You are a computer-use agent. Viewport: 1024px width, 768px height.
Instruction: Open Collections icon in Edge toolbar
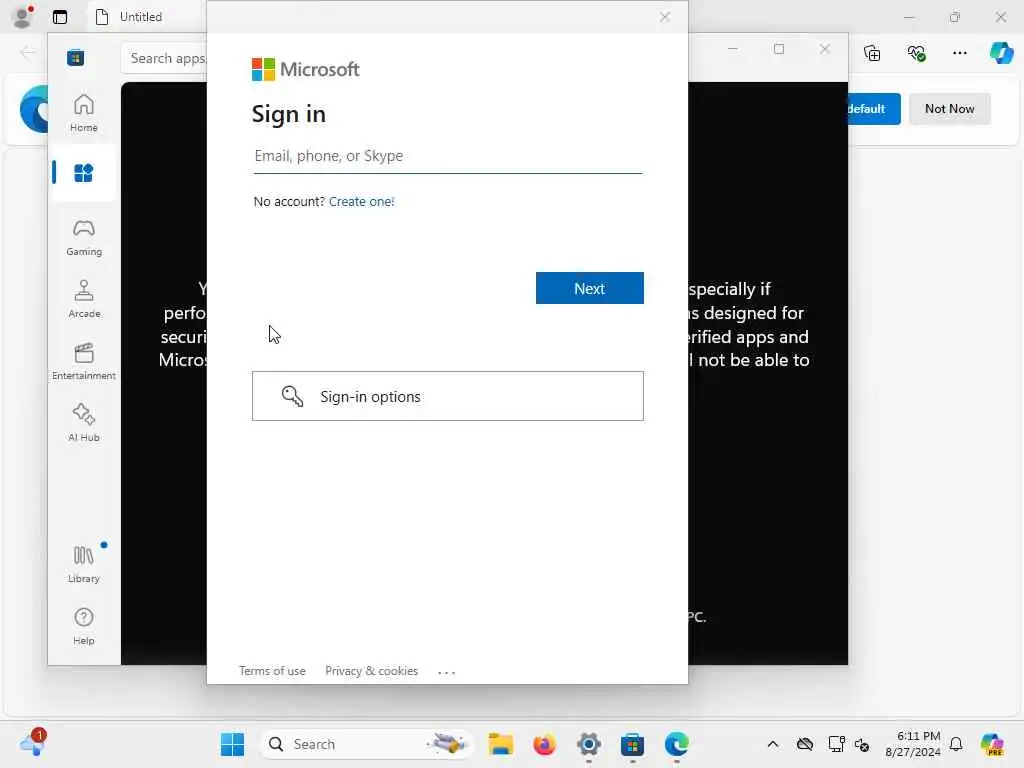tap(872, 53)
